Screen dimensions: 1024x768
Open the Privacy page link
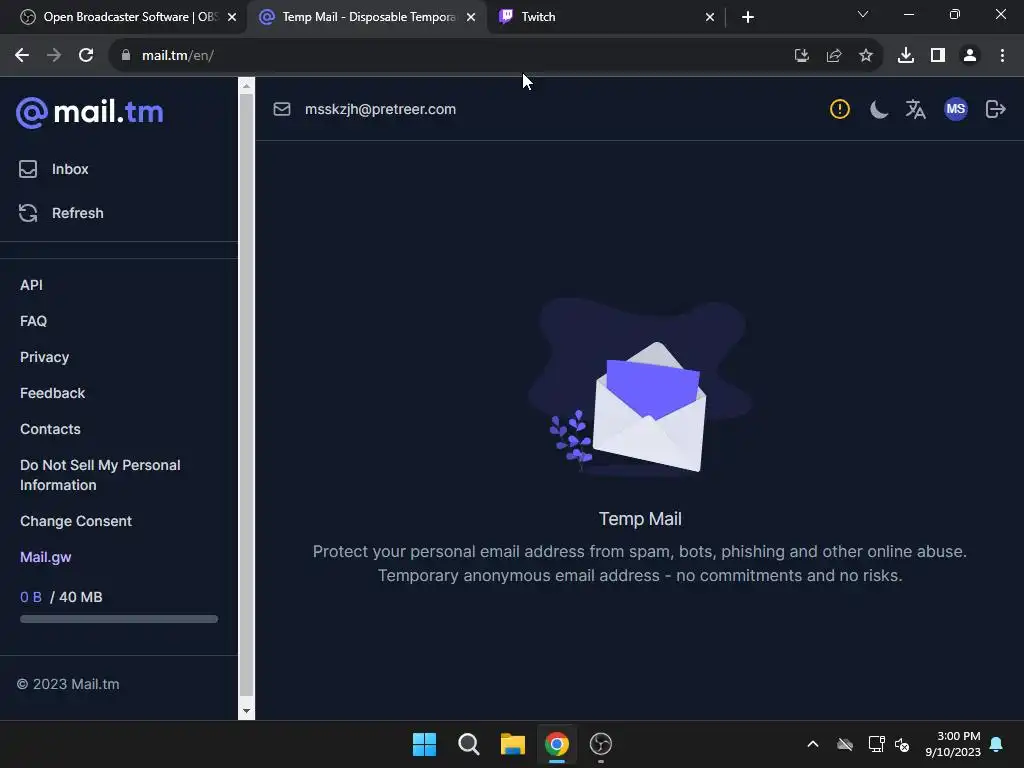point(44,357)
